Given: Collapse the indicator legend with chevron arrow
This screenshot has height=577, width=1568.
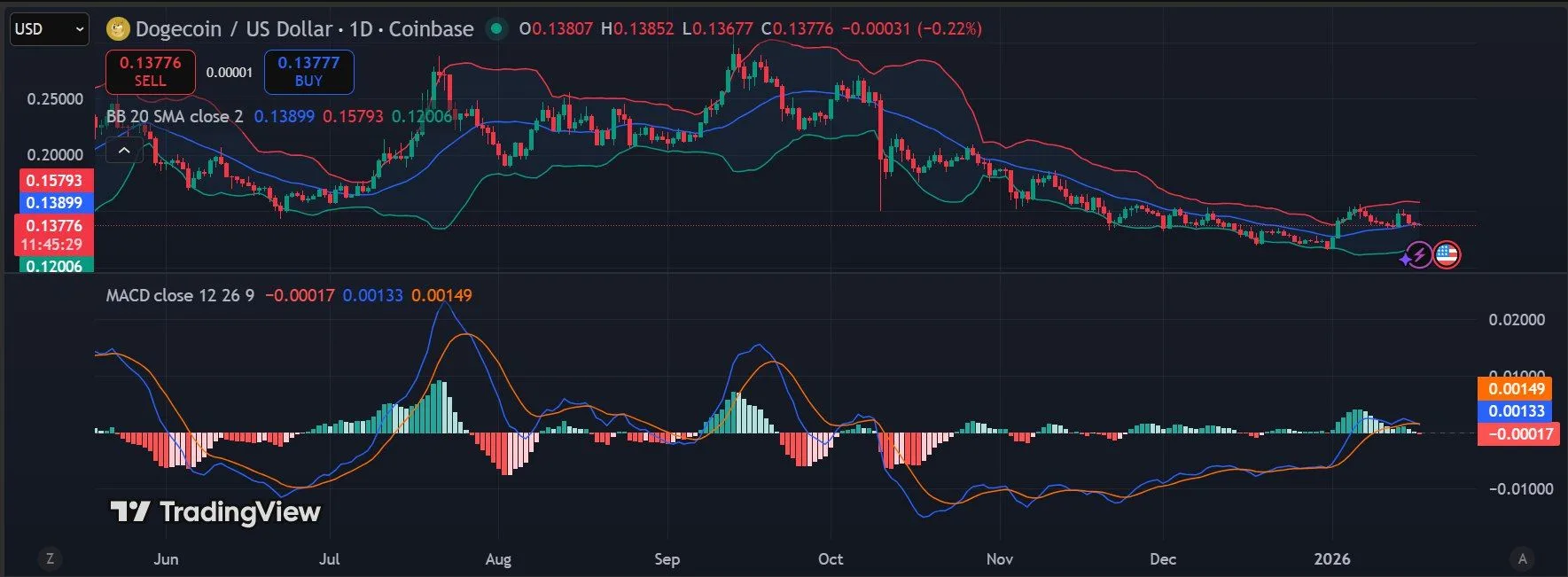Looking at the screenshot, I should pos(124,151).
